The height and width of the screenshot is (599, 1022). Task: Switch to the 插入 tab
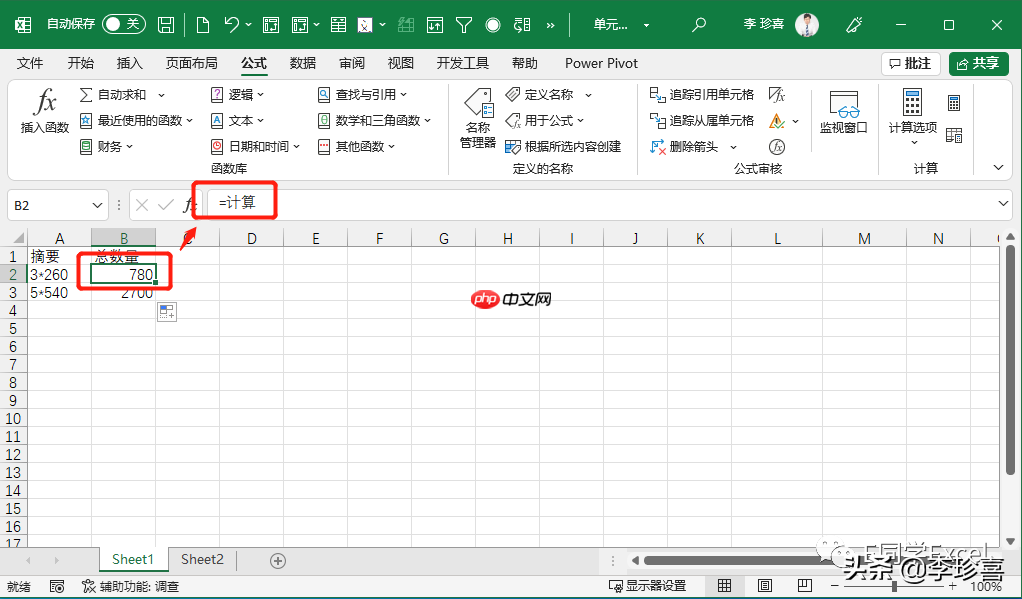pos(130,63)
